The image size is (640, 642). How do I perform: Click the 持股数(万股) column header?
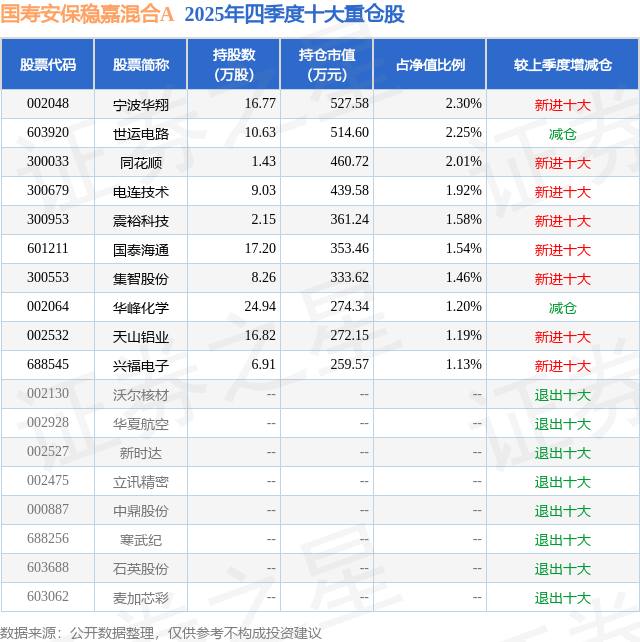pyautogui.click(x=233, y=64)
